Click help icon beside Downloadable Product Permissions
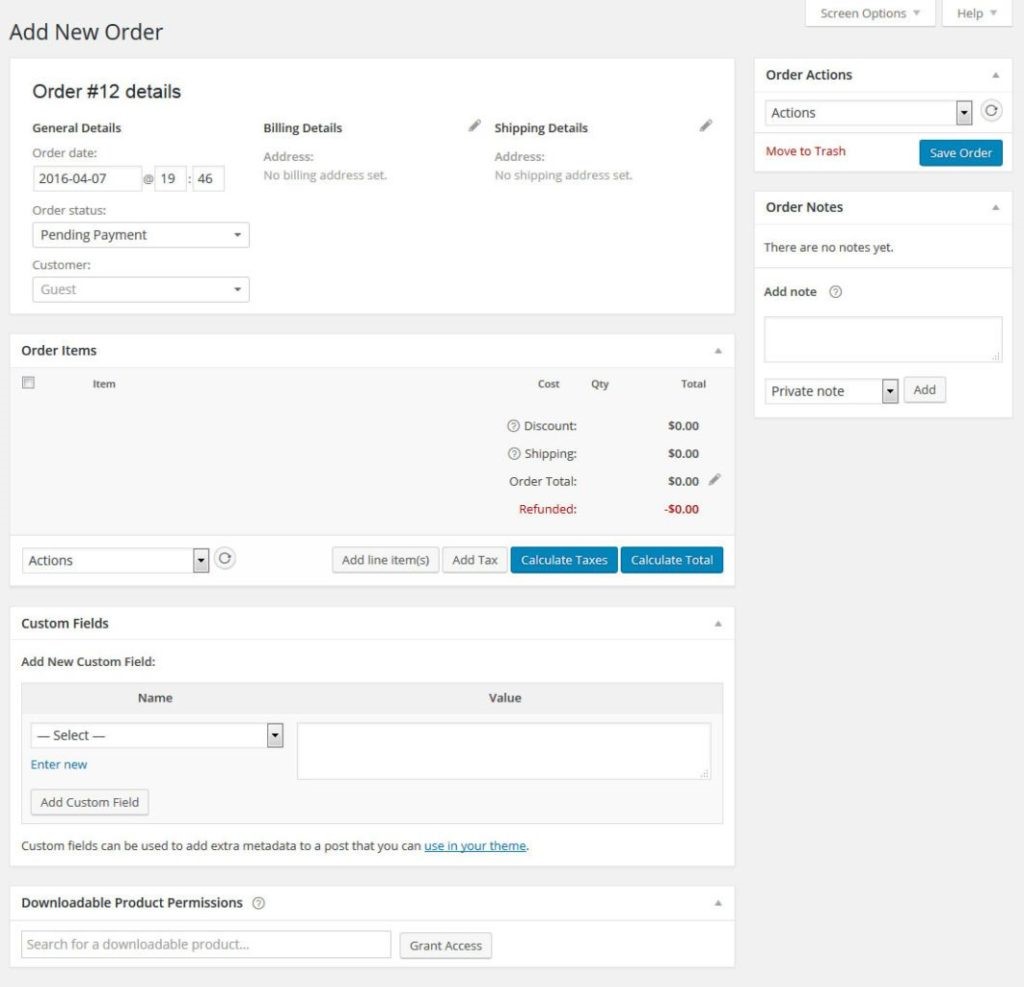This screenshot has width=1024, height=987. coord(259,903)
